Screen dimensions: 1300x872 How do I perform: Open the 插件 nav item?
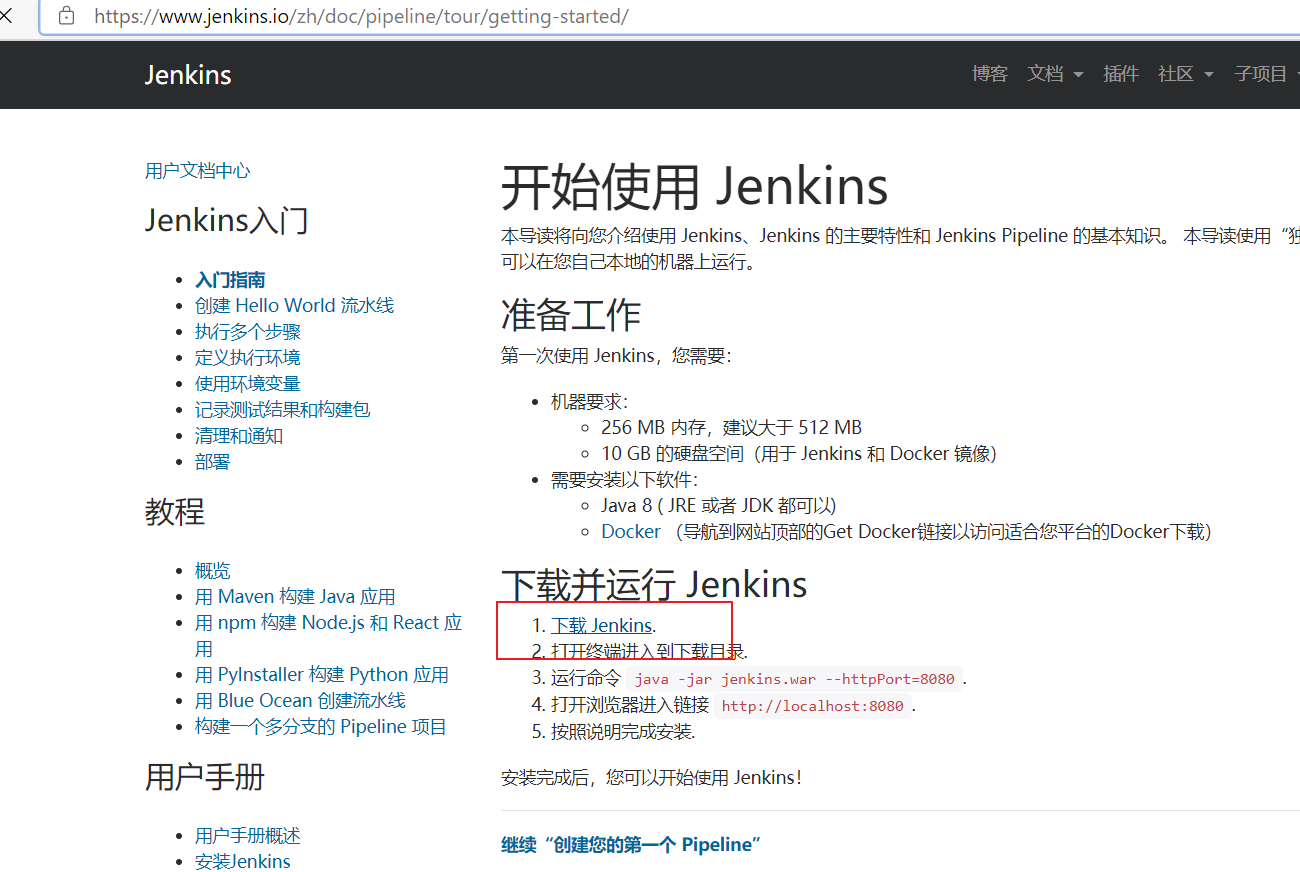point(1121,74)
